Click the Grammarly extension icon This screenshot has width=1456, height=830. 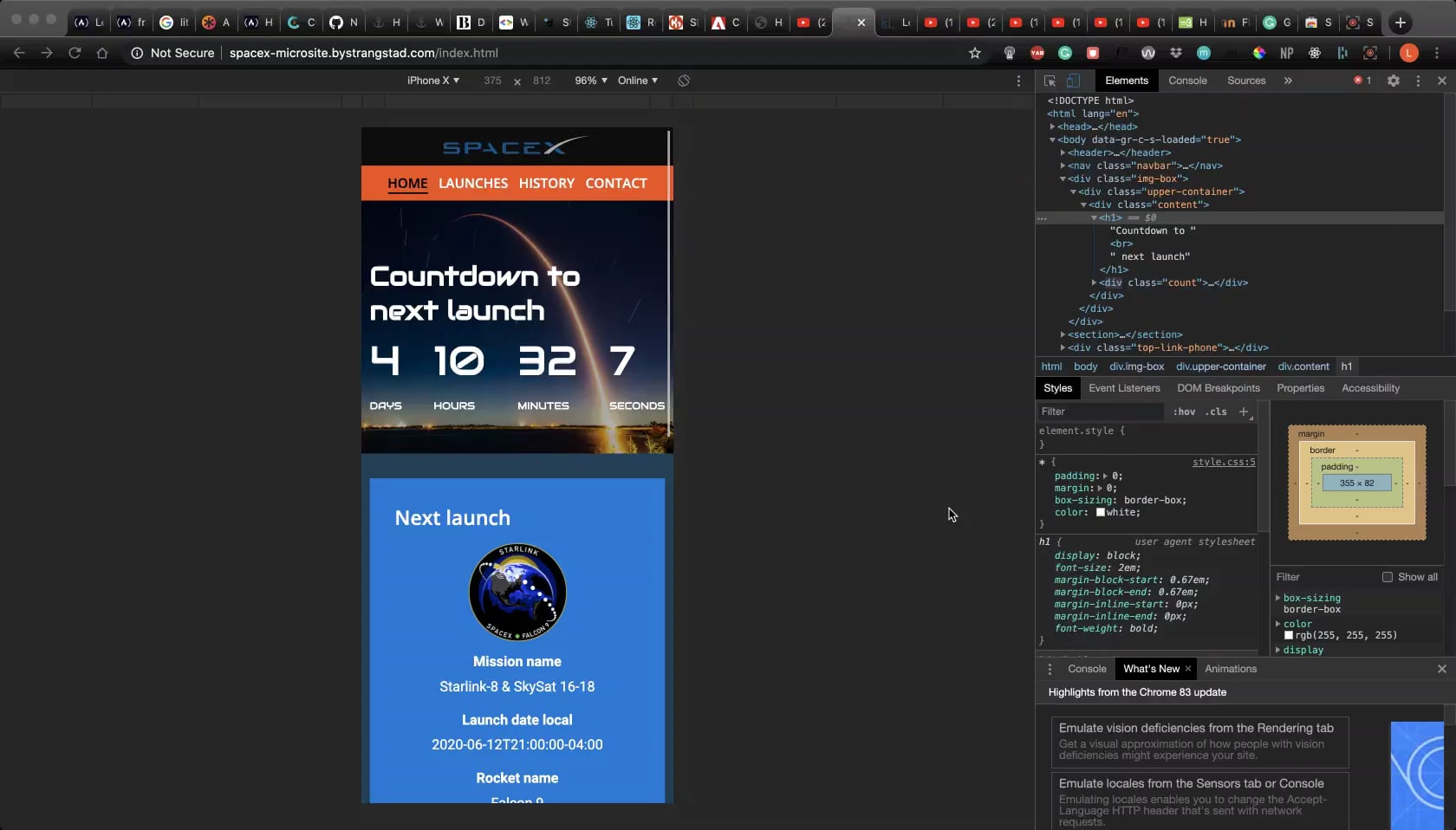(1064, 53)
